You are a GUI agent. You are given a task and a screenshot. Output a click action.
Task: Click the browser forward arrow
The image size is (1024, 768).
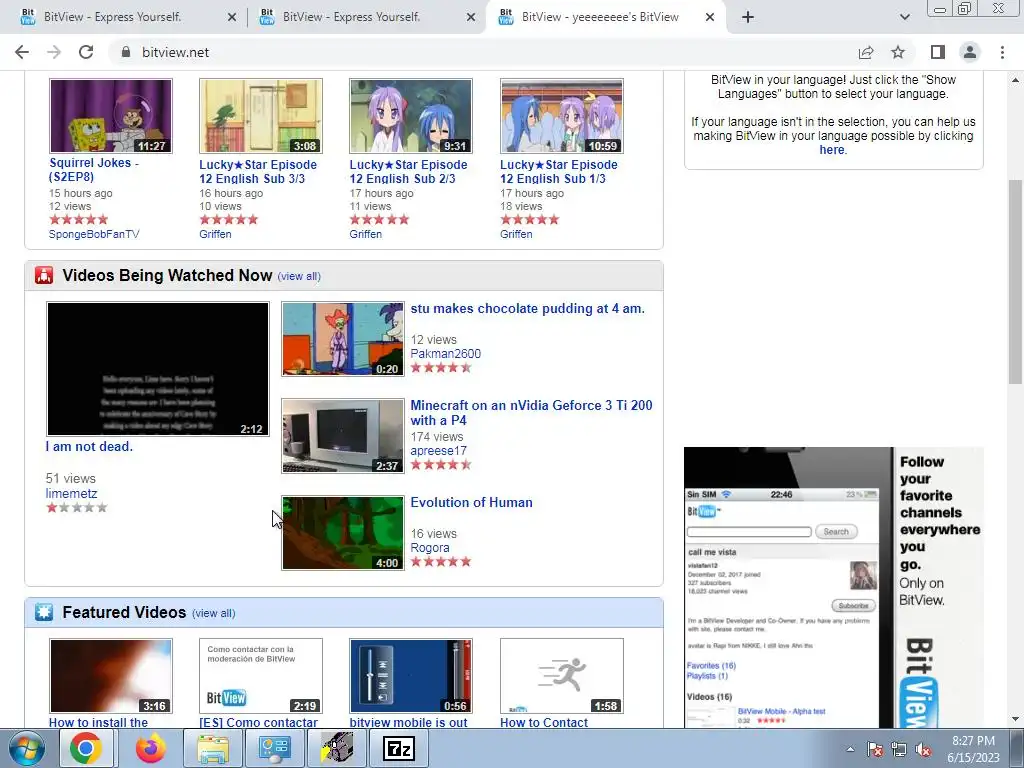54,52
